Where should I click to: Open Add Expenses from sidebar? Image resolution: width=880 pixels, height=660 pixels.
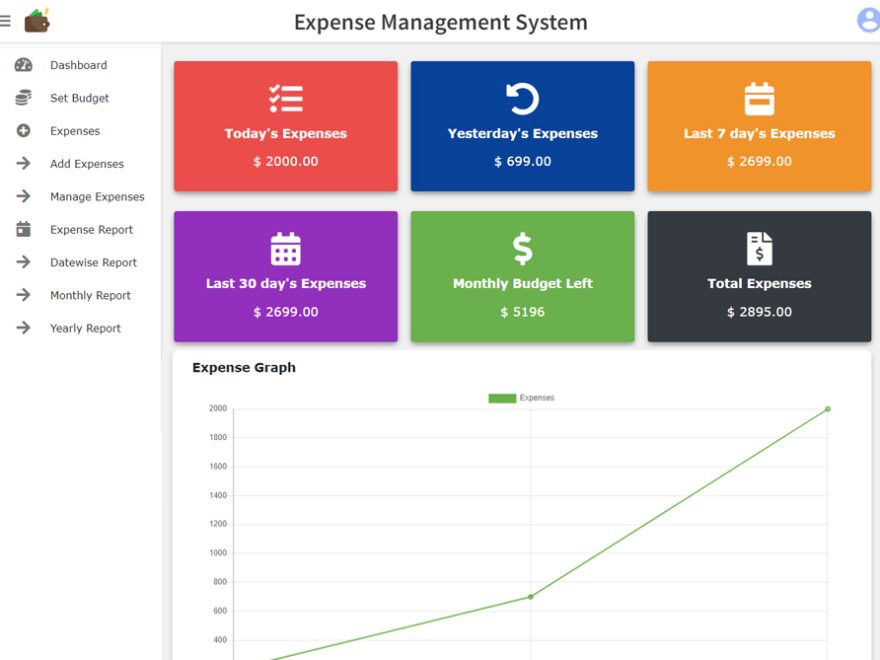[x=87, y=164]
